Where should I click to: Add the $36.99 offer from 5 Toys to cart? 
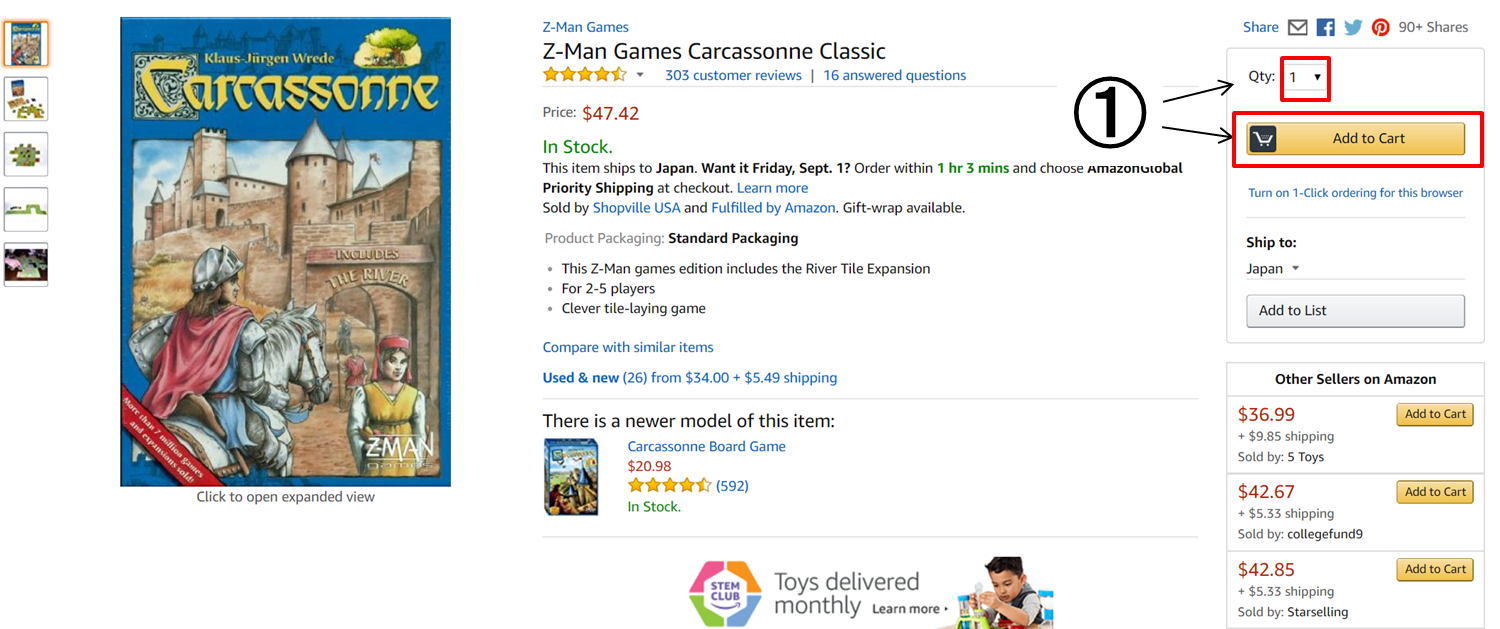pos(1435,414)
